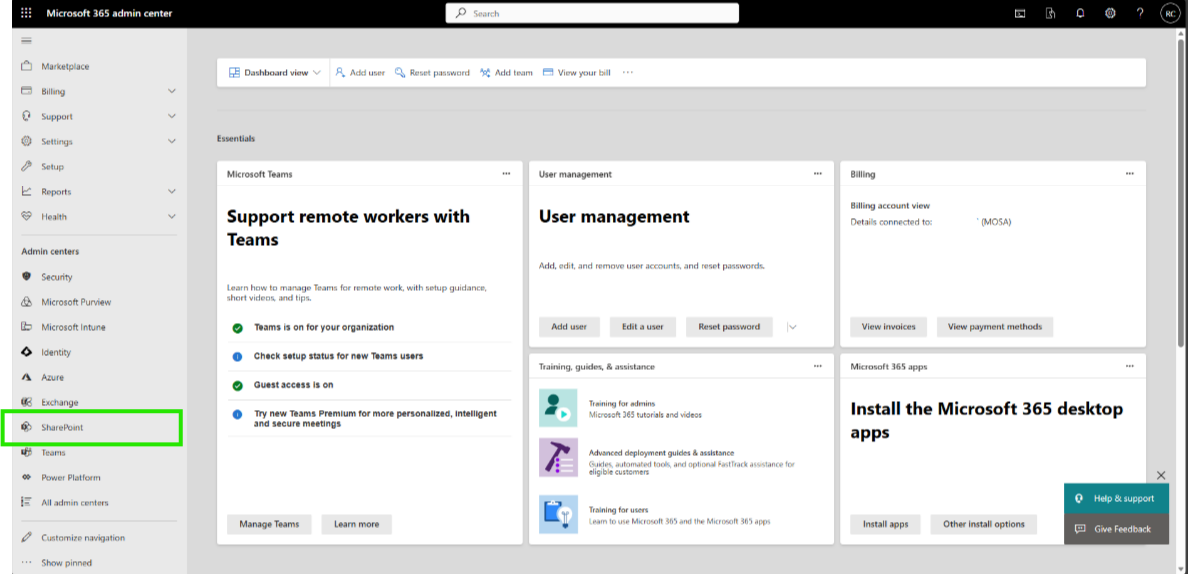Click the Settings gear icon in sidebar
The width and height of the screenshot is (1188, 574).
point(27,141)
